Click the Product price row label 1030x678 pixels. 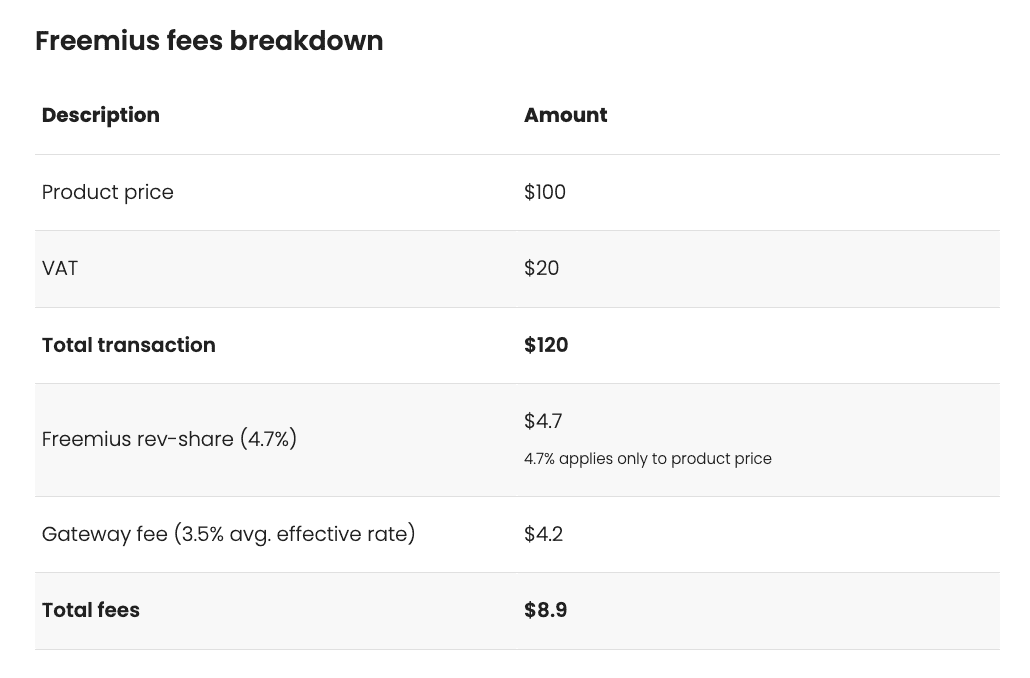(x=108, y=192)
